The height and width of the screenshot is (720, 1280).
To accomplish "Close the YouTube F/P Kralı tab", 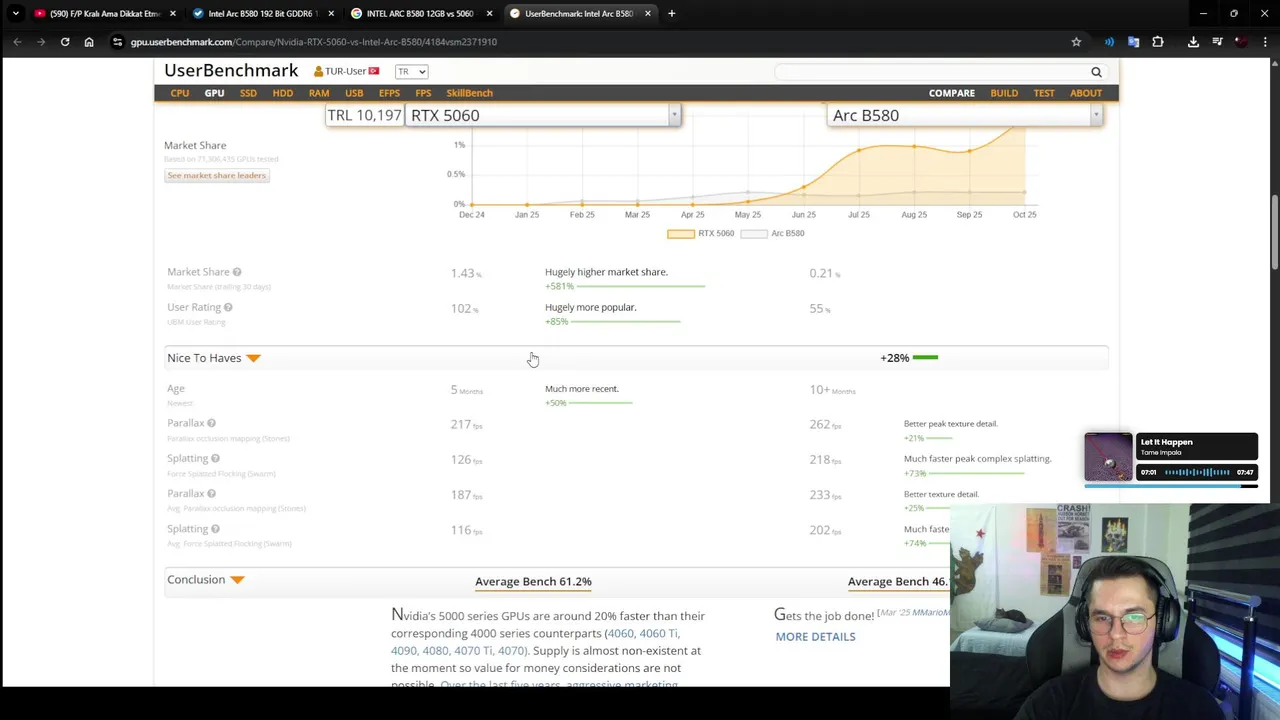I will coord(173,13).
